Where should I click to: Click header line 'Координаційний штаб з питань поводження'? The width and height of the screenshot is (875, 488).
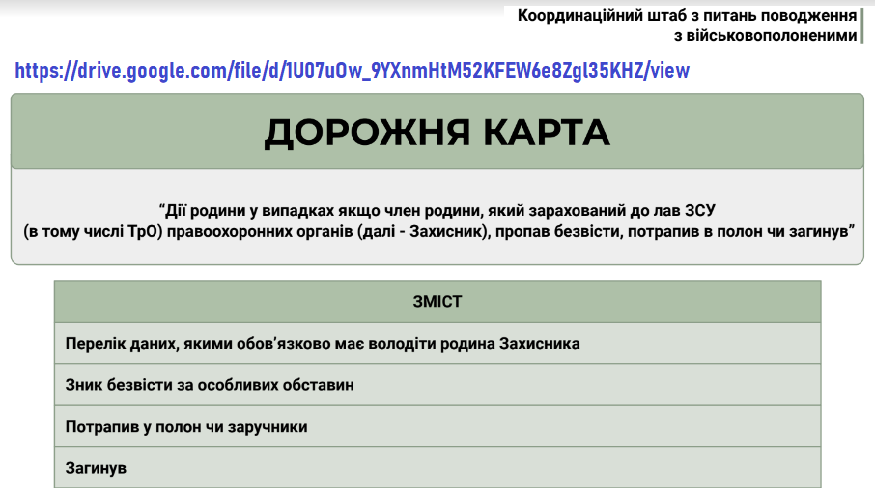point(687,16)
